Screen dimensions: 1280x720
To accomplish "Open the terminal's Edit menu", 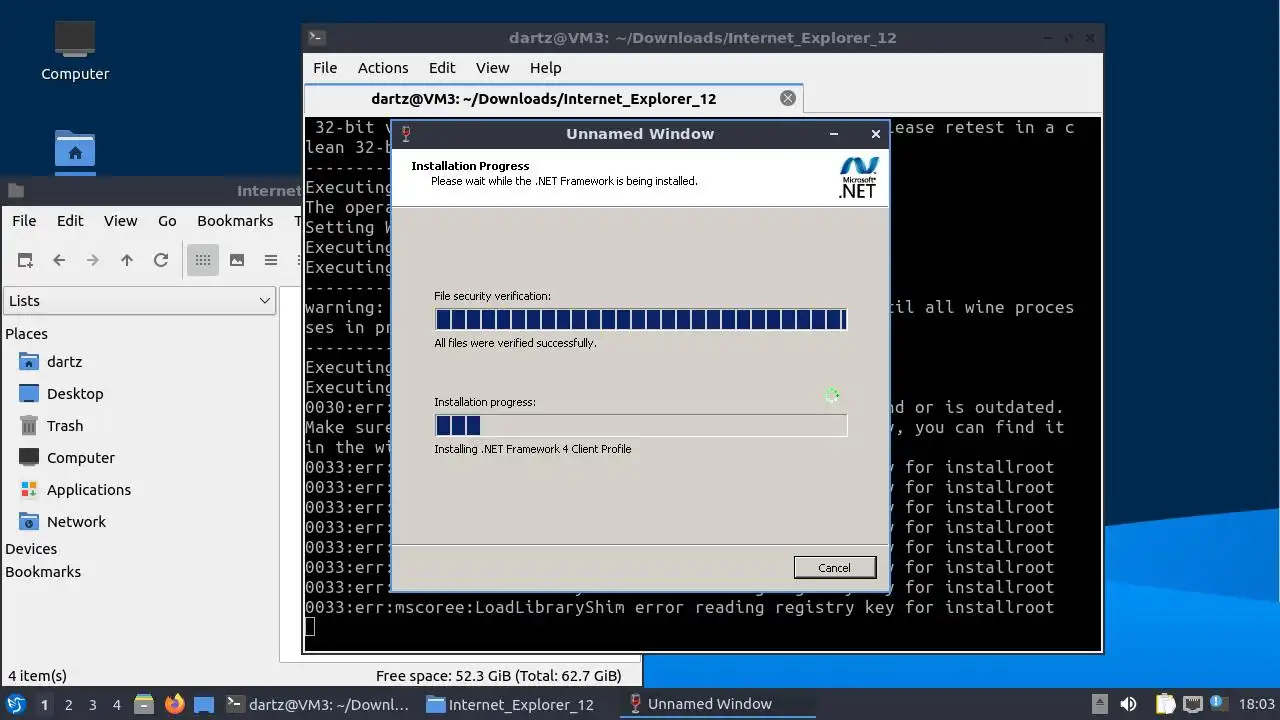I will point(442,68).
